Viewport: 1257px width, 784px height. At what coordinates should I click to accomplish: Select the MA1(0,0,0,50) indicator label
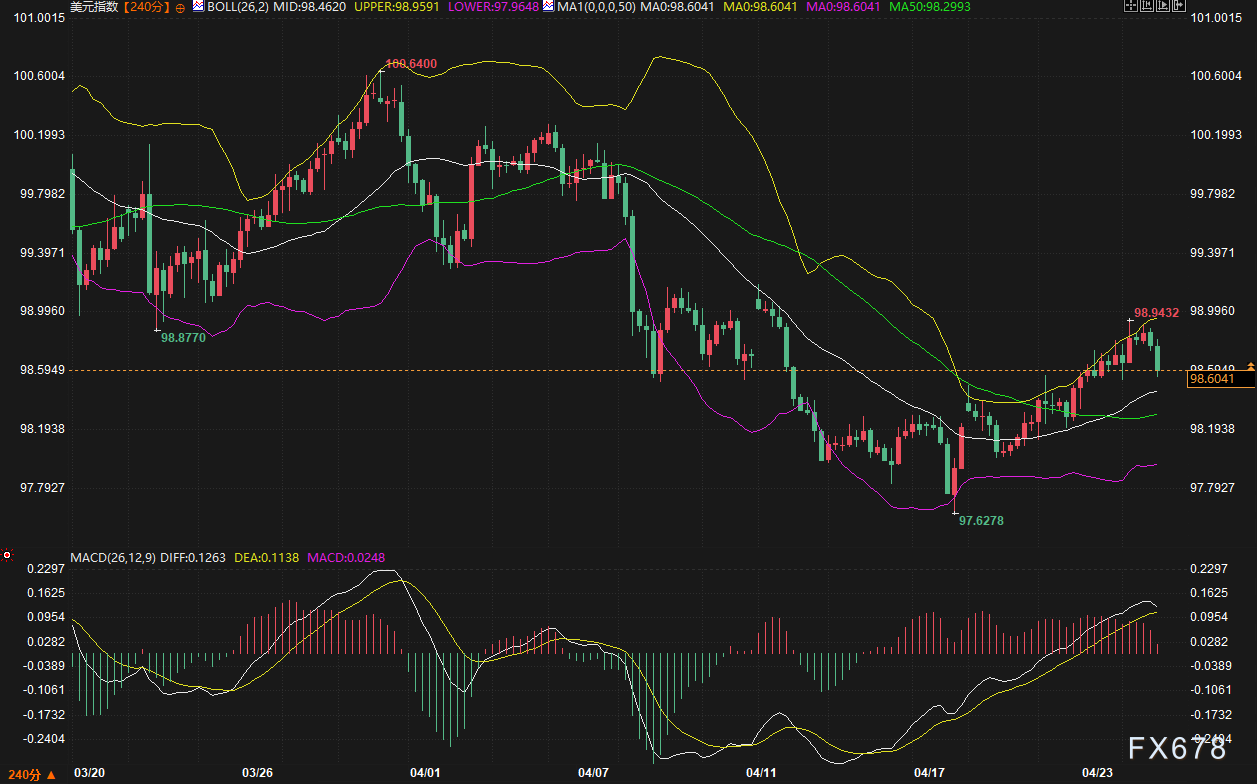pos(591,7)
